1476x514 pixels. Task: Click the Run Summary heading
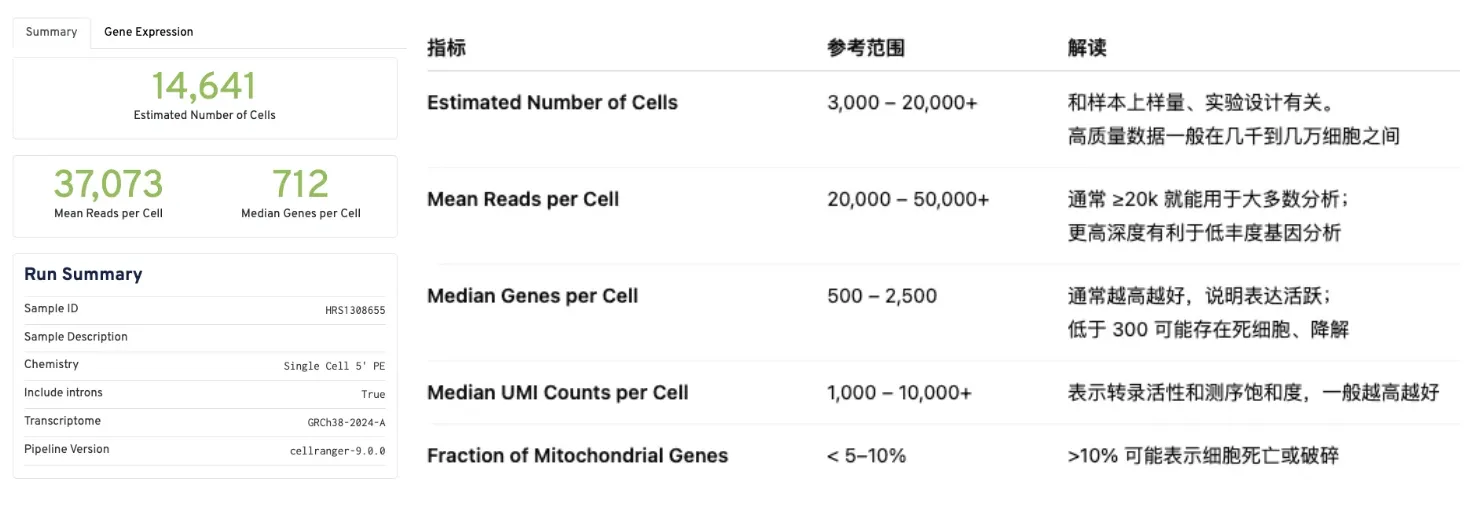(x=83, y=274)
